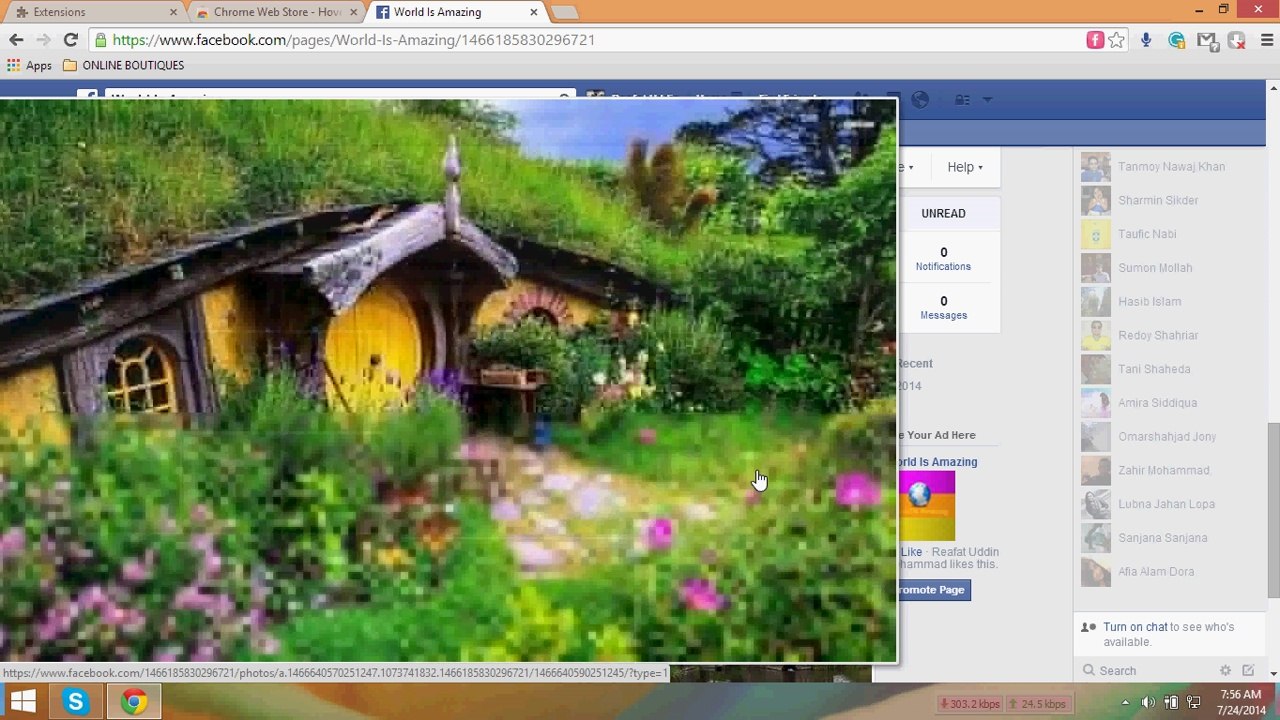
Task: Open Skype from the taskbar
Action: point(76,702)
